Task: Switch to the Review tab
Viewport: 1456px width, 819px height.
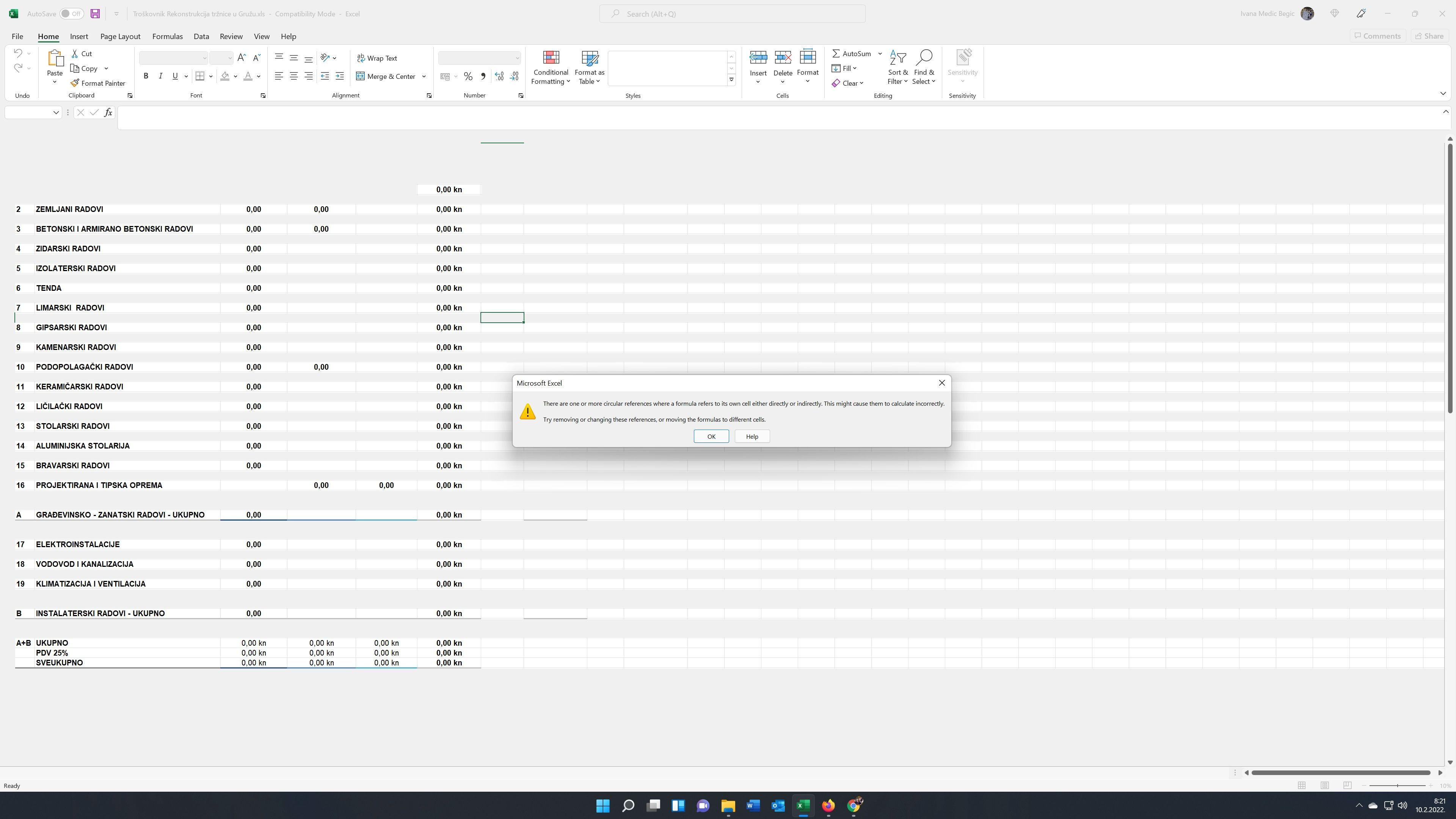Action: (231, 36)
